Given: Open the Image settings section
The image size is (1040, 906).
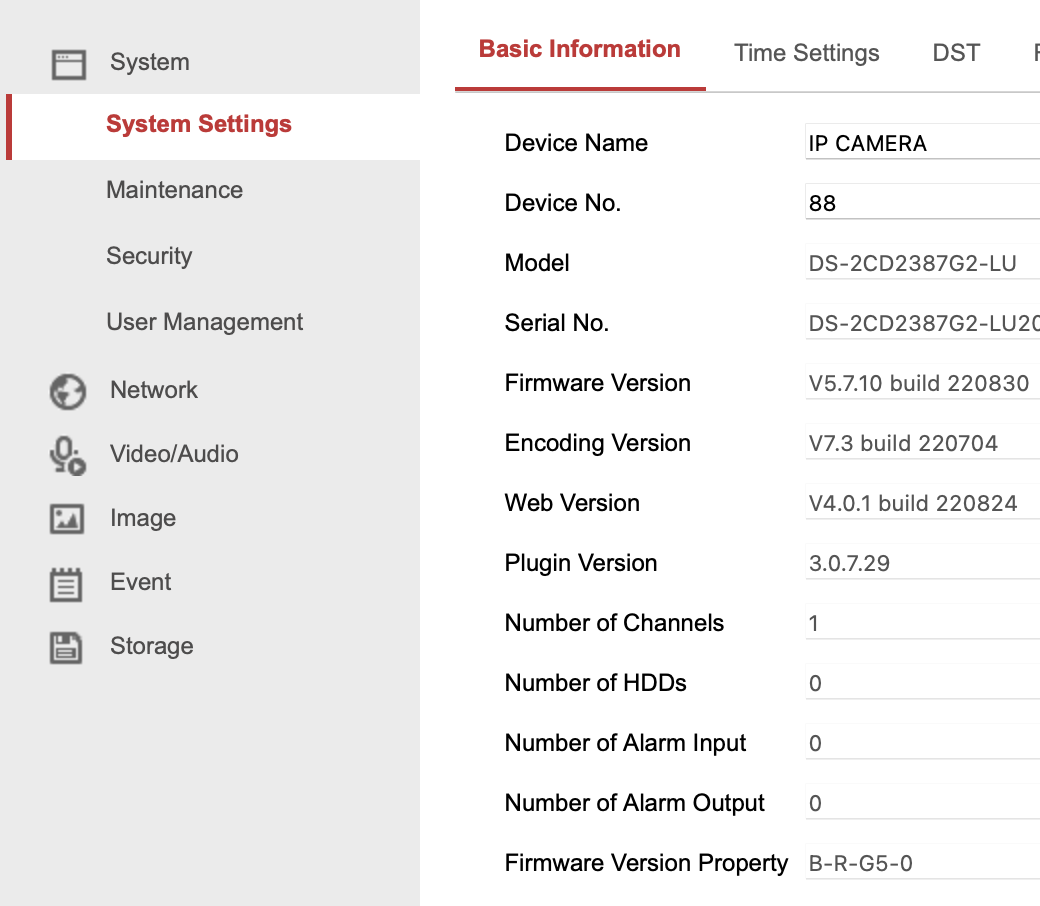Looking at the screenshot, I should (143, 518).
